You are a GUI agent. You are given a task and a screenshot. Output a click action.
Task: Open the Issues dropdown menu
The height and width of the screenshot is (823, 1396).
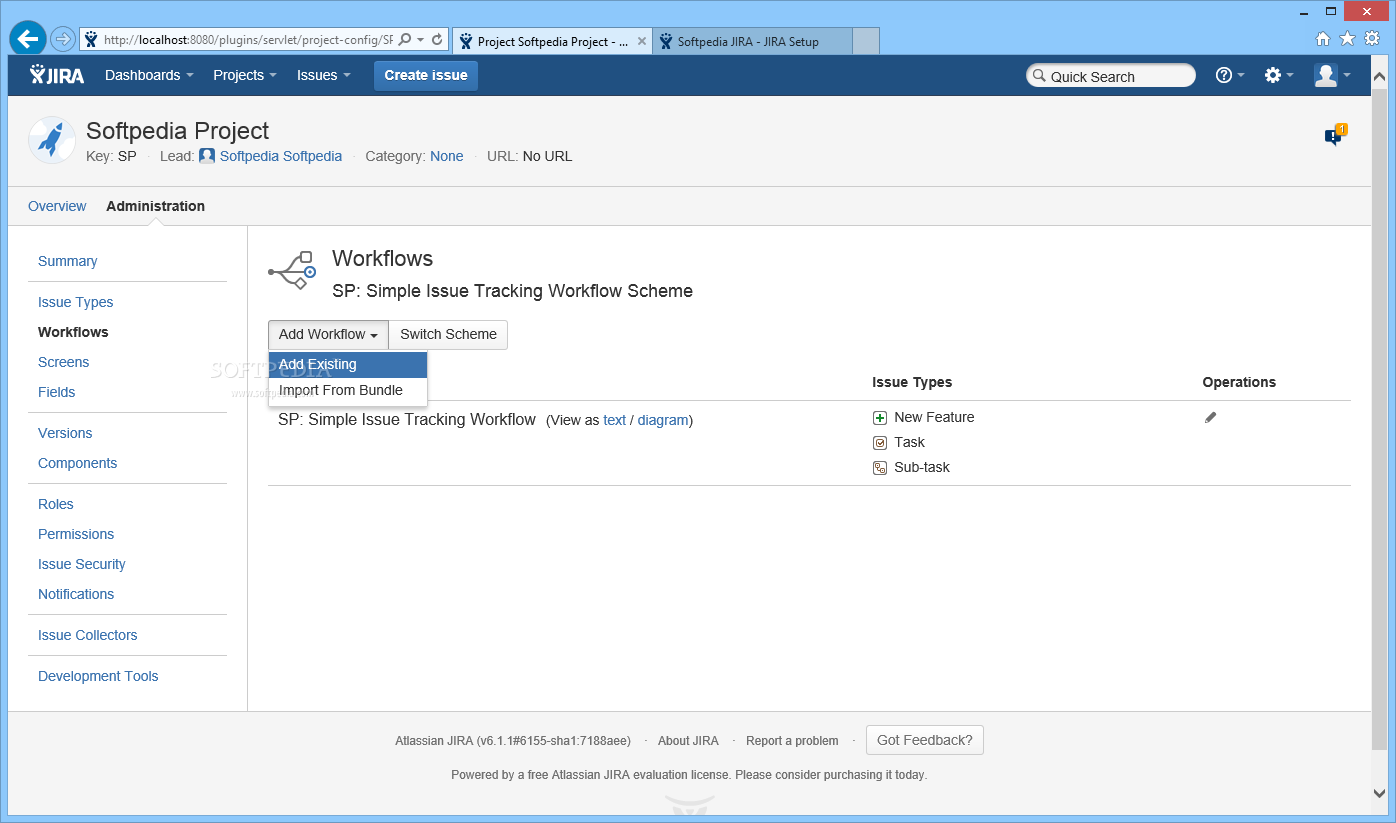coord(323,75)
